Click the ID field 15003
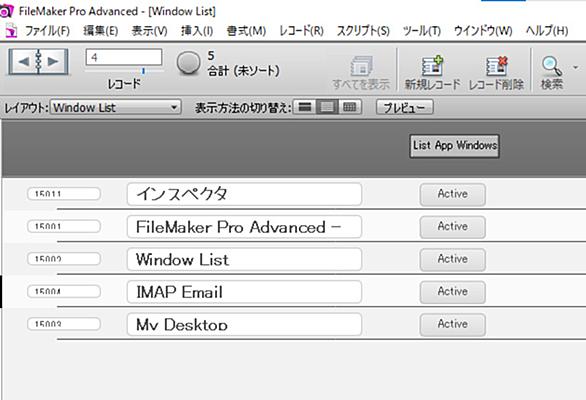586x400 pixels. pos(64,324)
